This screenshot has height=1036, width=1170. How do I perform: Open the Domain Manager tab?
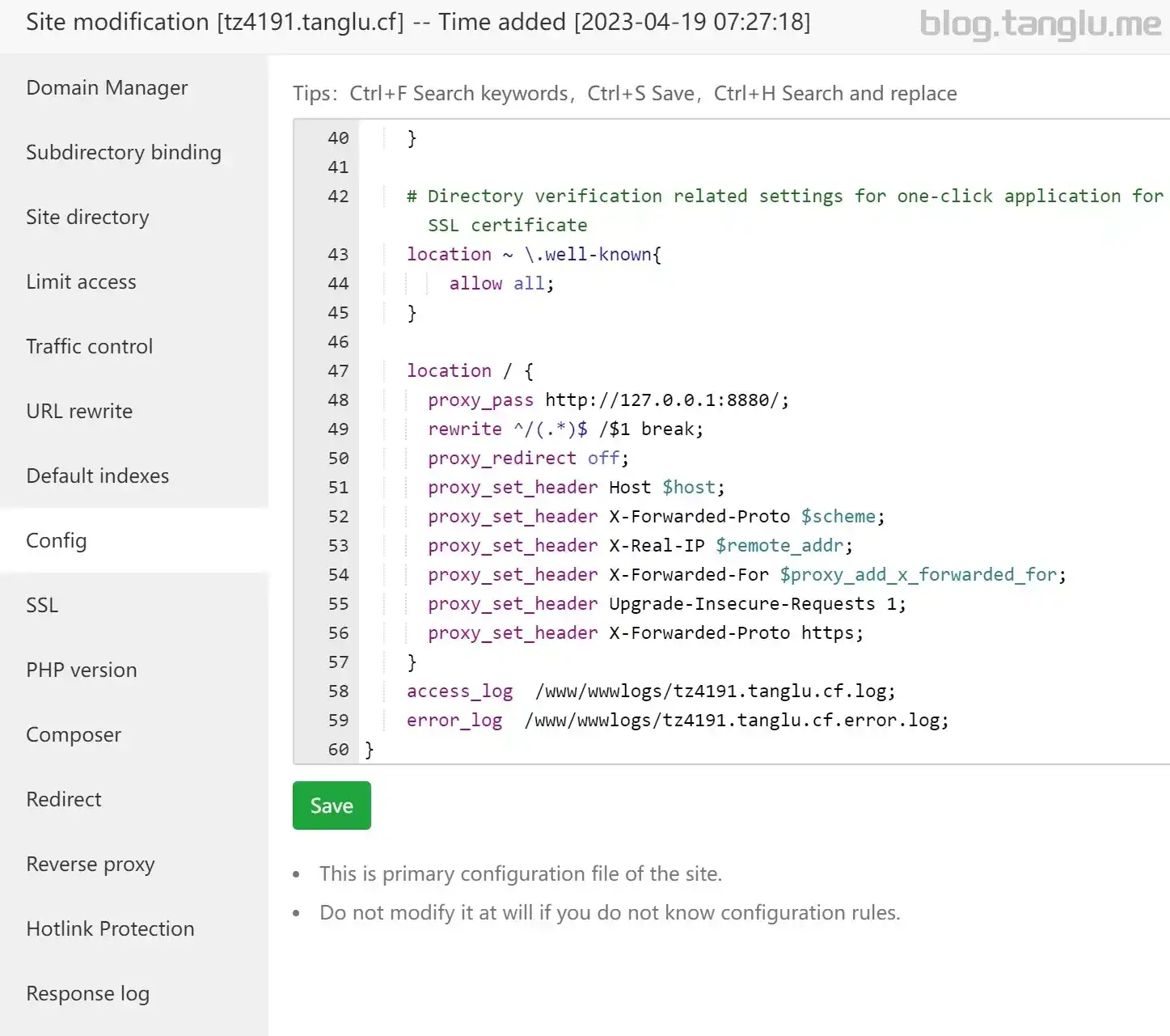pyautogui.click(x=107, y=87)
